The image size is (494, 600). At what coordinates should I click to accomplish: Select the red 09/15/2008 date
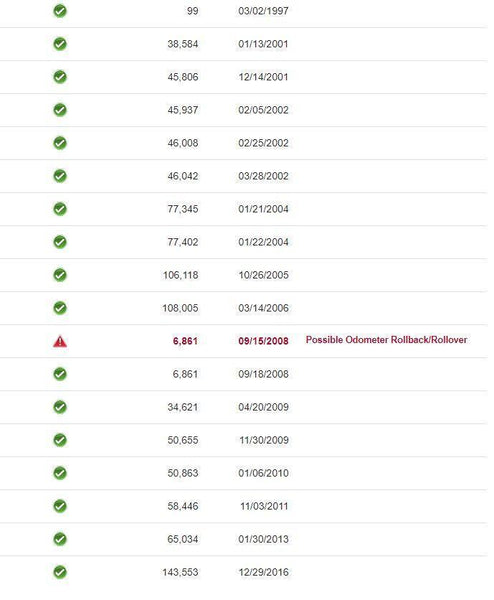point(263,341)
